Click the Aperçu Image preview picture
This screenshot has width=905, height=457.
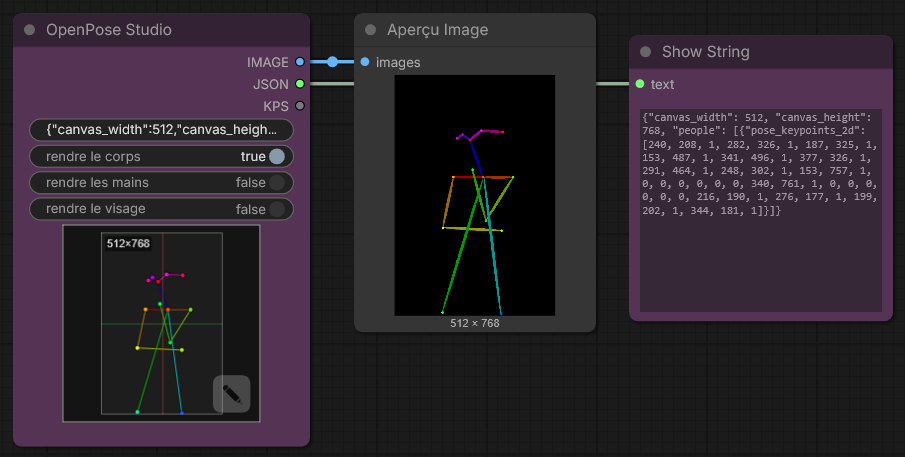pyautogui.click(x=474, y=195)
